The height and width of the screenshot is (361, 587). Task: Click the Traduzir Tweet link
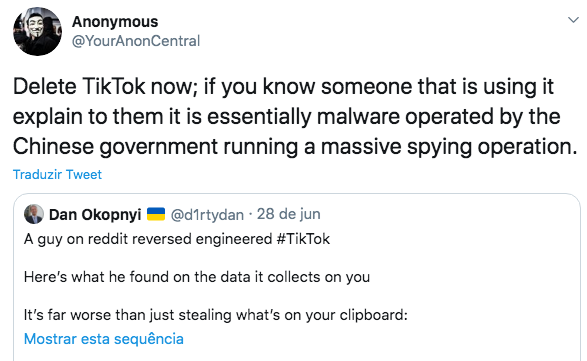[57, 175]
